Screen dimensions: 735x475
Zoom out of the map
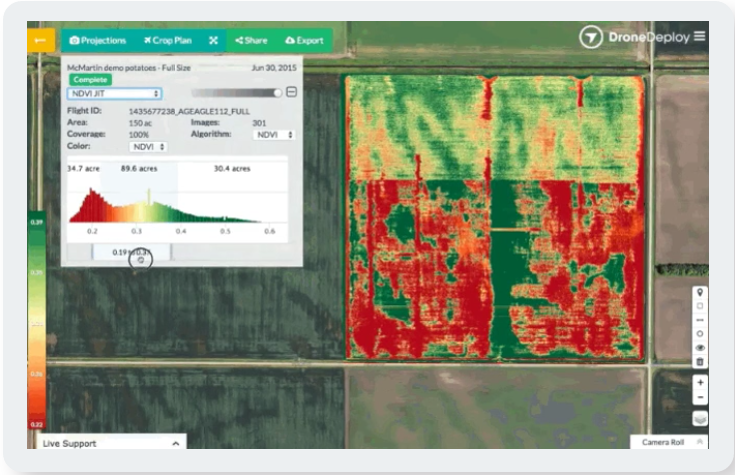click(x=699, y=397)
